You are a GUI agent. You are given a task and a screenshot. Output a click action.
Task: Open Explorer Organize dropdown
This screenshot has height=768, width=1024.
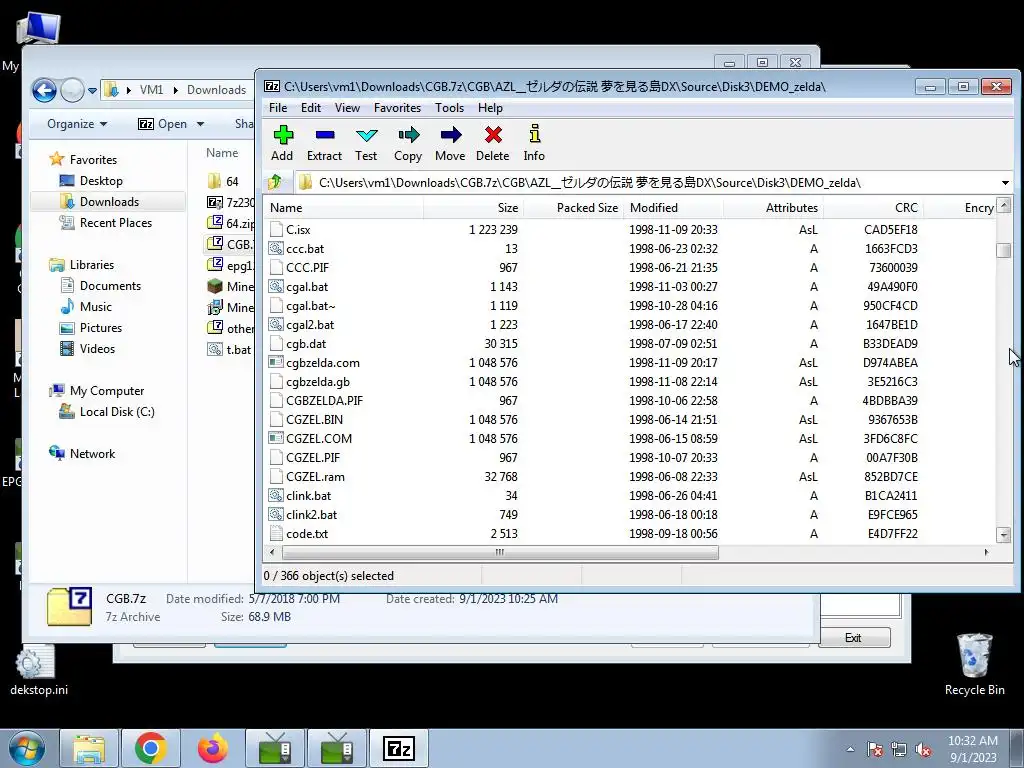[x=76, y=124]
